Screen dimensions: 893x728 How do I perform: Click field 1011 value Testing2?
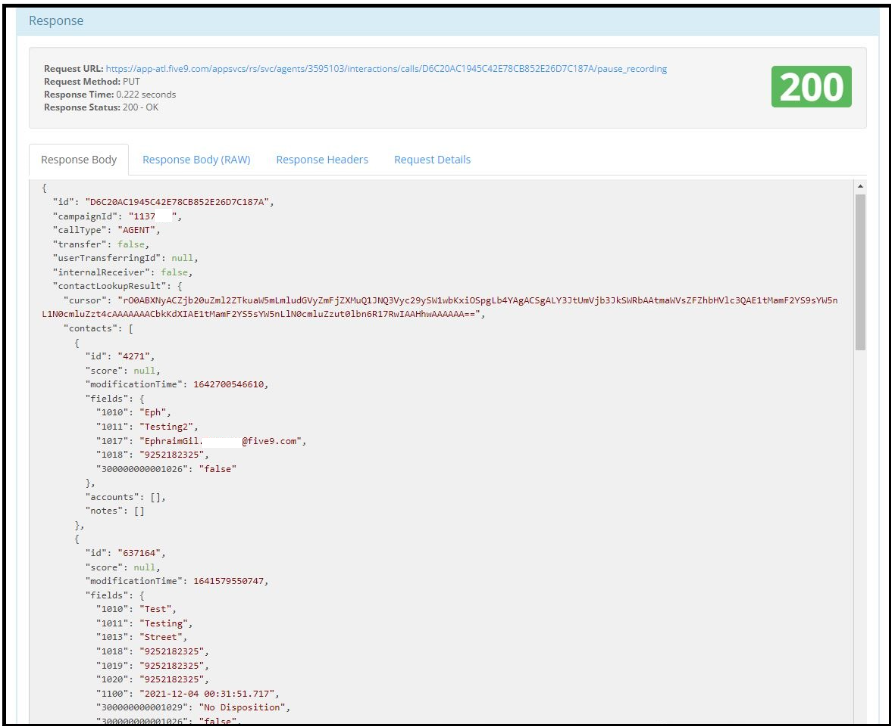166,427
